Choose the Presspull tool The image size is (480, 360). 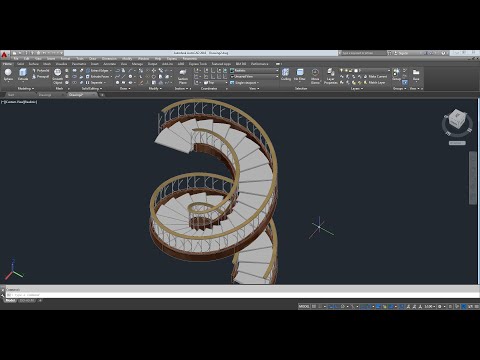(41, 77)
